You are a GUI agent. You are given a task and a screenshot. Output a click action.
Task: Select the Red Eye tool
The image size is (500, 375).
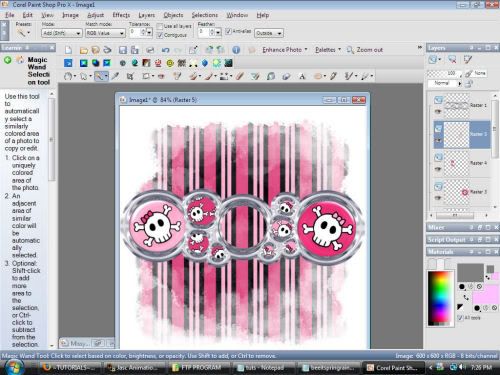pyautogui.click(x=161, y=76)
